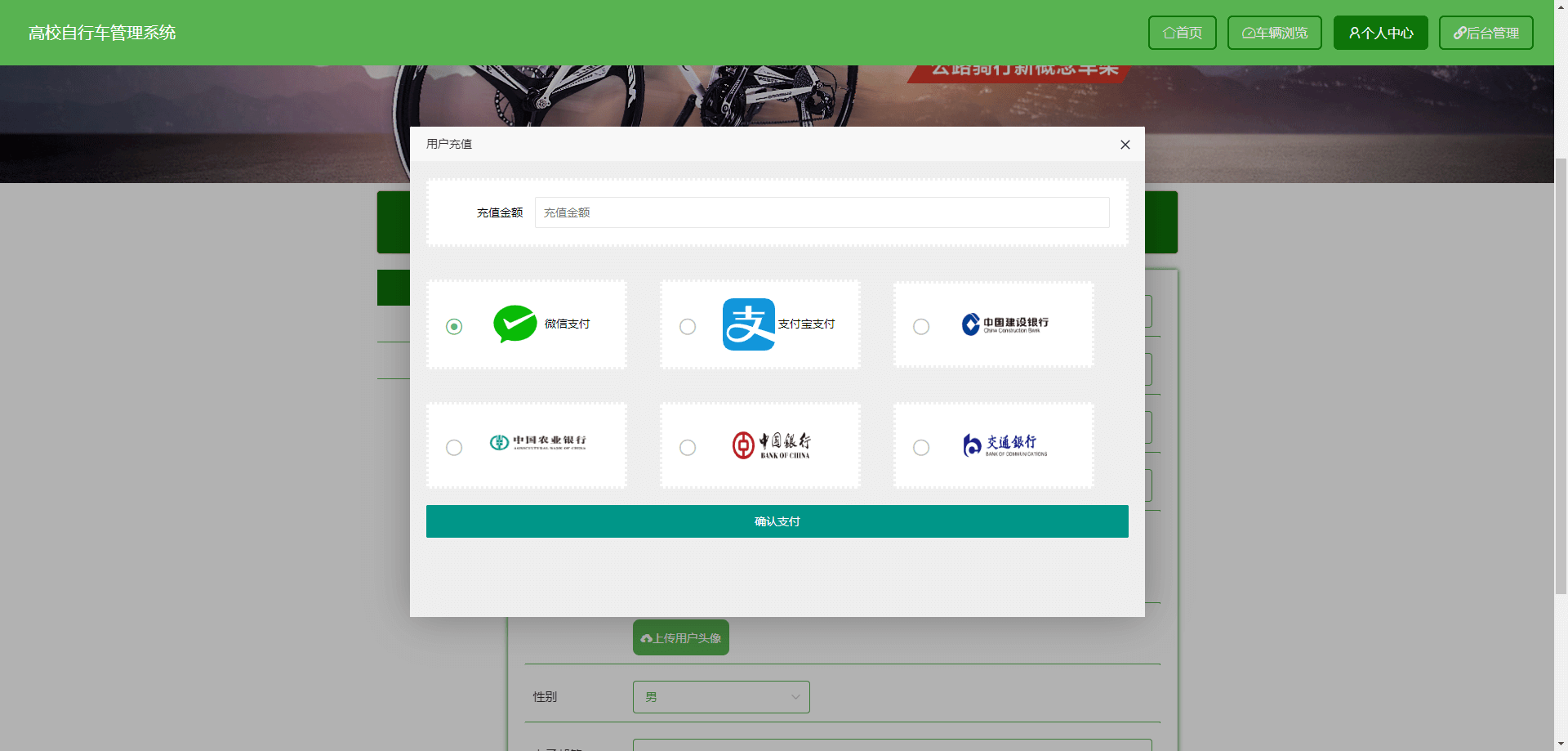Choose China Construction Bank radio button
Screen dimensions: 1568x751
pos(921,326)
